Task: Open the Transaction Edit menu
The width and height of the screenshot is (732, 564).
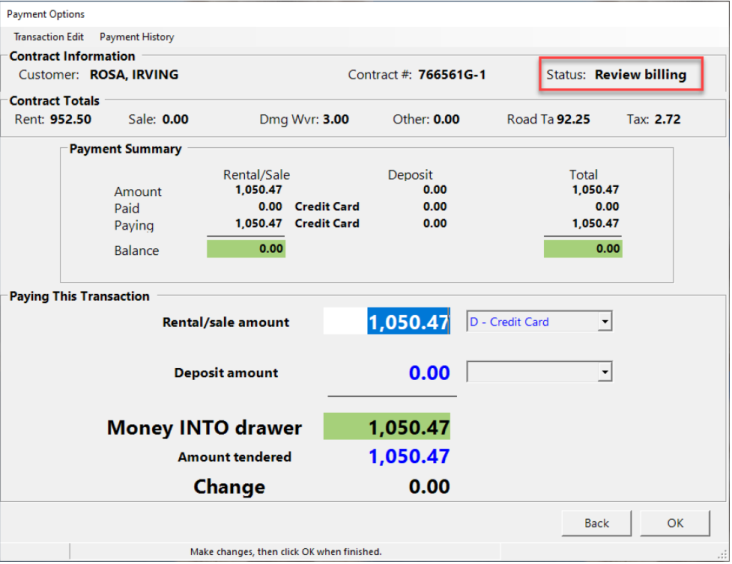Action: tap(49, 37)
